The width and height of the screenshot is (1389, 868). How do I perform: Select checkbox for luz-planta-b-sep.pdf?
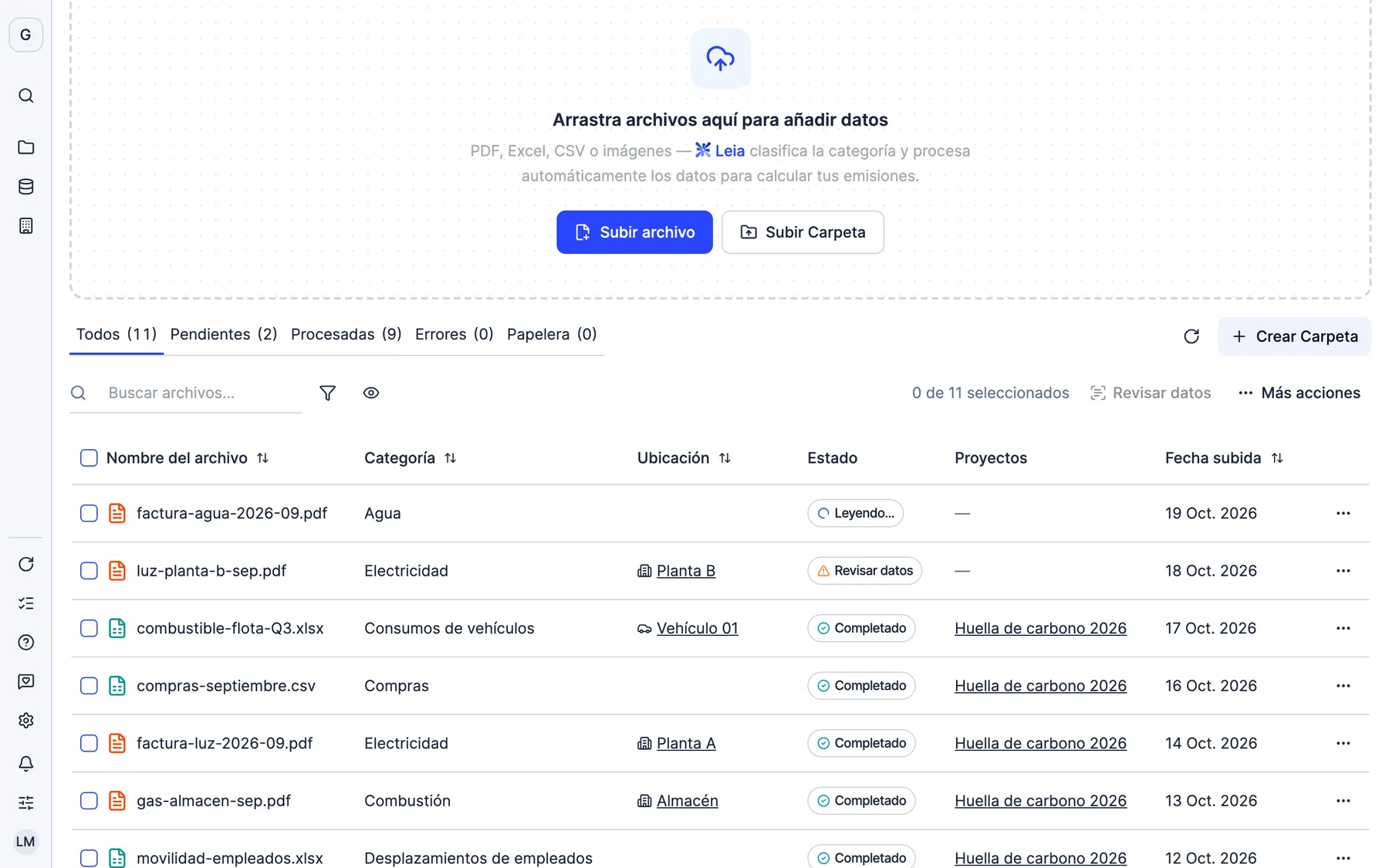pos(89,571)
